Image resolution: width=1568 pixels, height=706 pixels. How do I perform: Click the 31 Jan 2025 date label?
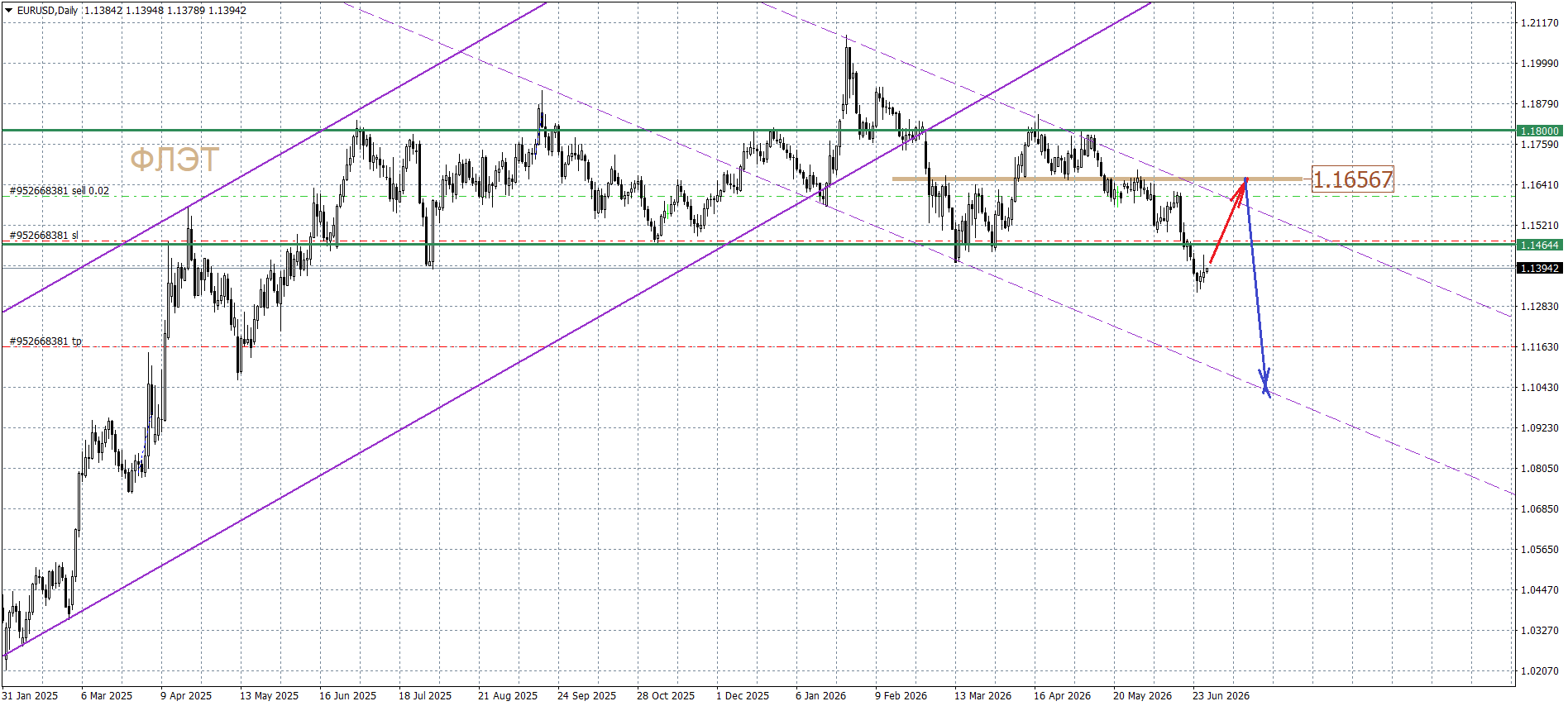[30, 696]
